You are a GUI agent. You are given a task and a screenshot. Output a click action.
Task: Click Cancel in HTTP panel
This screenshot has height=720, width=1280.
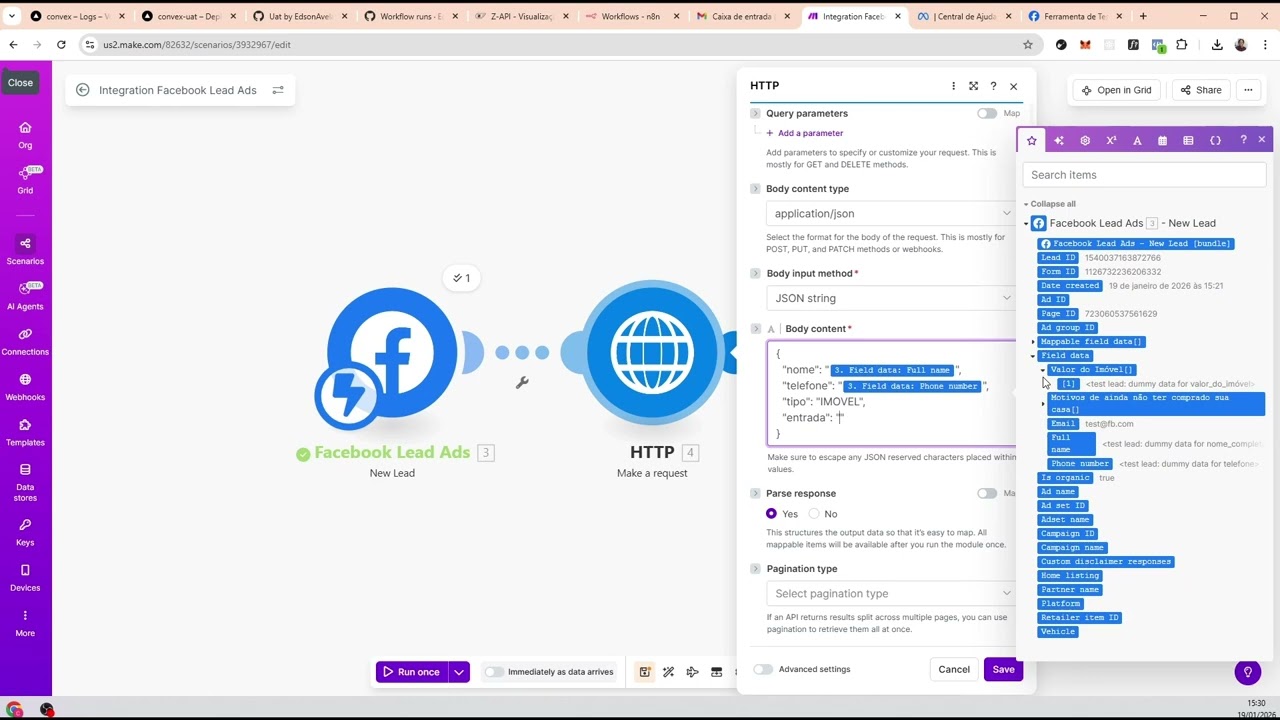[954, 670]
